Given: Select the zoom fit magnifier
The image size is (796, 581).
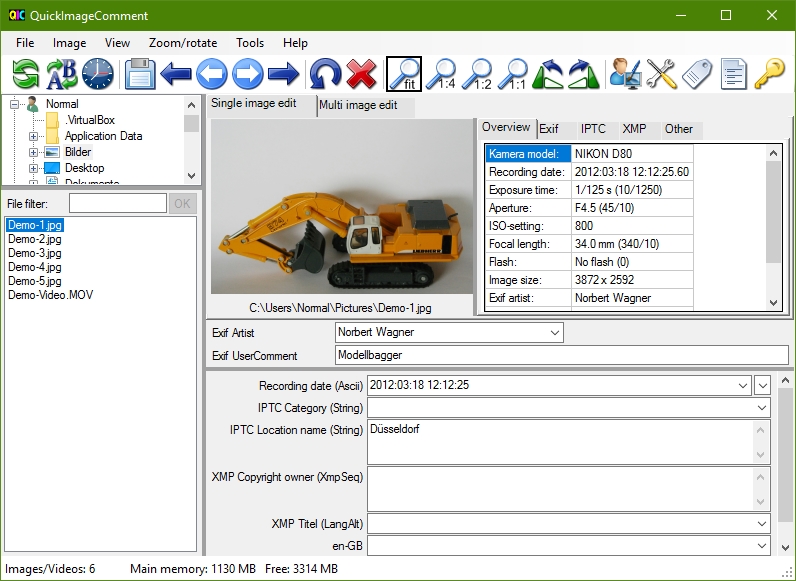Looking at the screenshot, I should (404, 74).
